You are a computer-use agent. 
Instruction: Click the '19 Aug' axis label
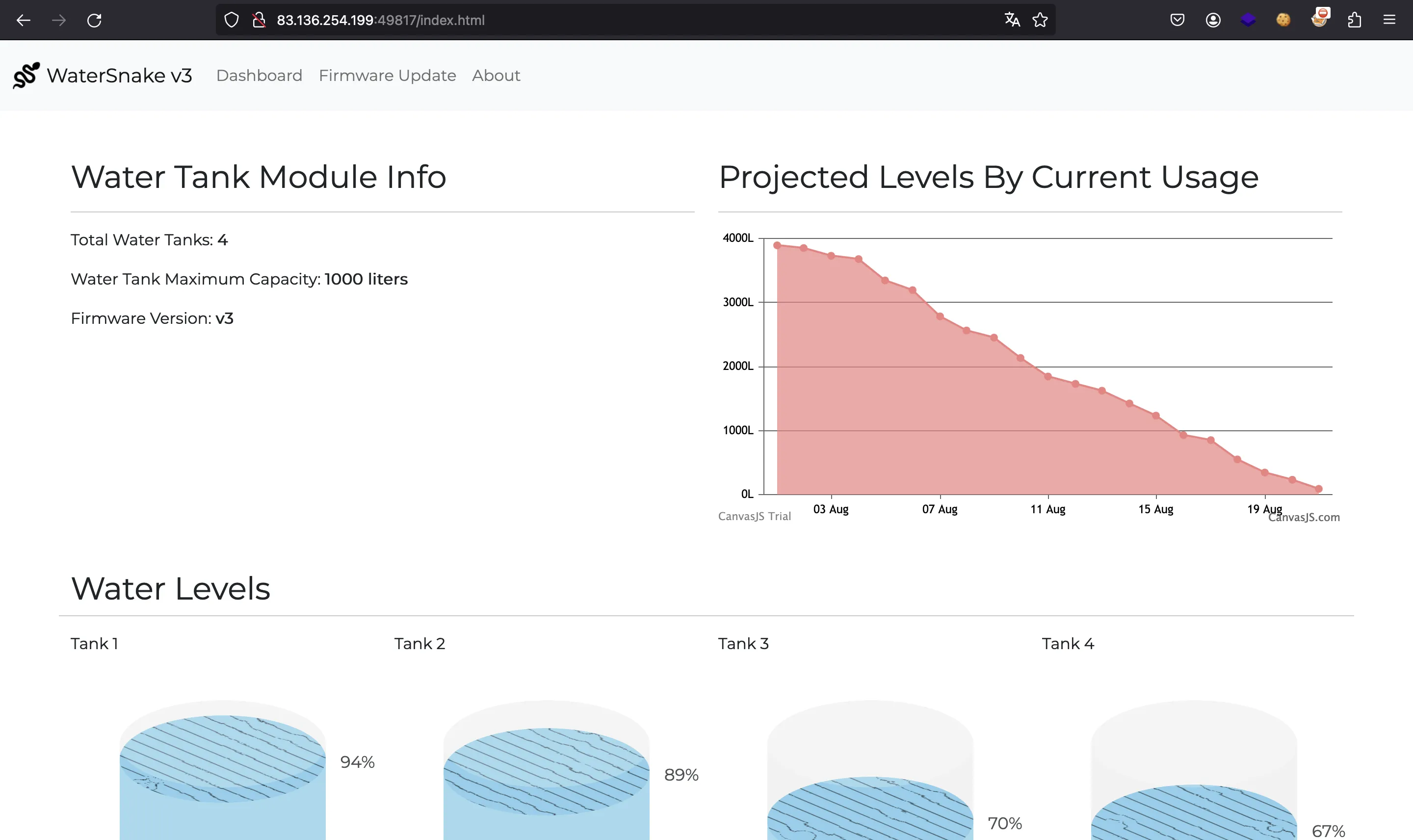(x=1265, y=509)
